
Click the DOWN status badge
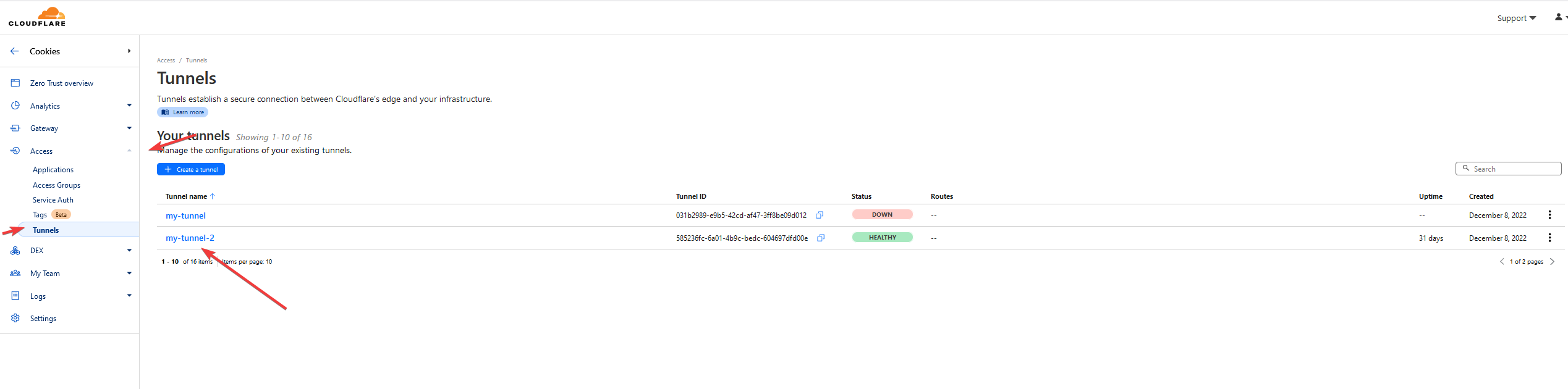click(x=882, y=215)
